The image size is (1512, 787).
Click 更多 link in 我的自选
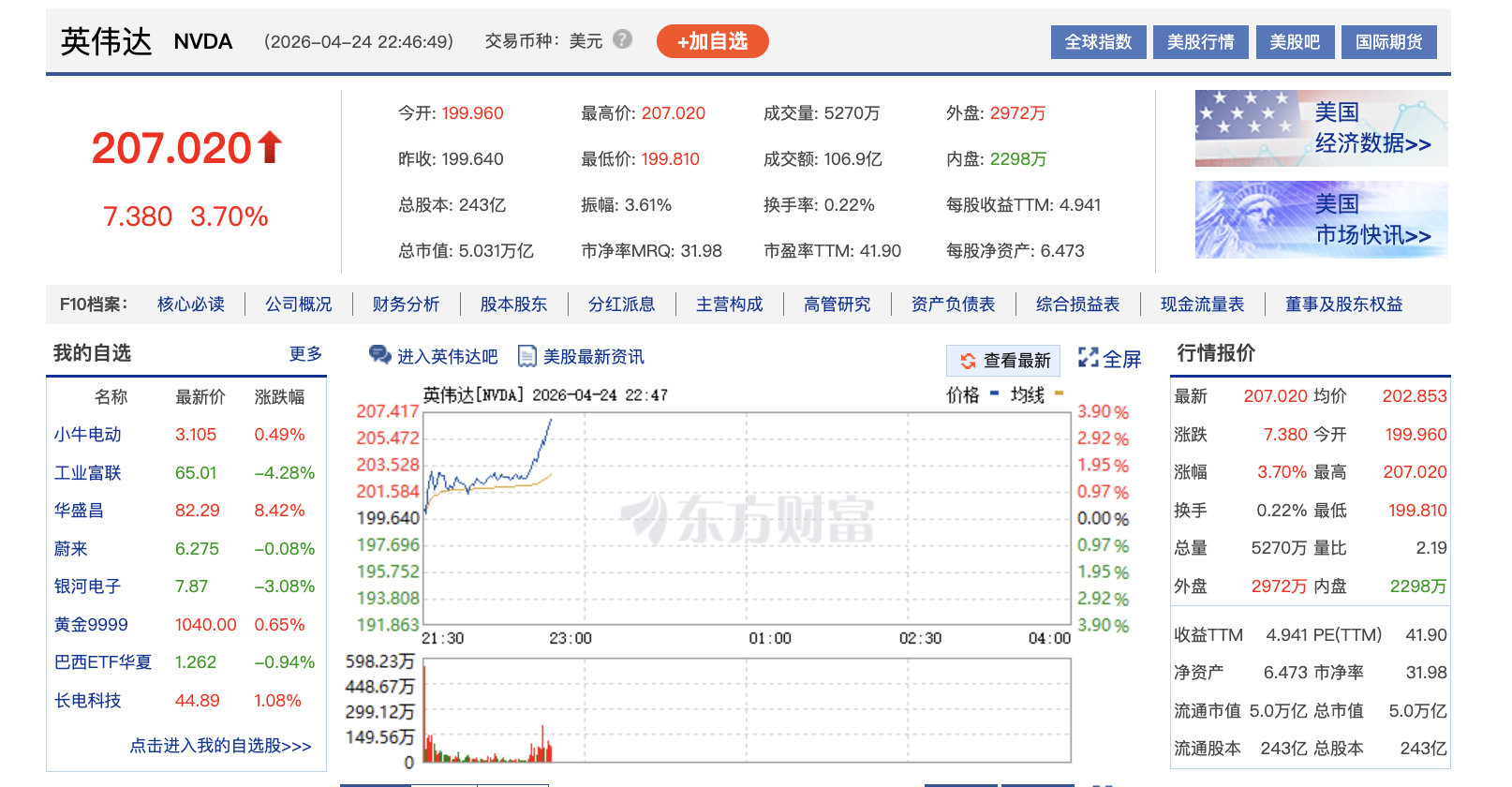point(306,353)
